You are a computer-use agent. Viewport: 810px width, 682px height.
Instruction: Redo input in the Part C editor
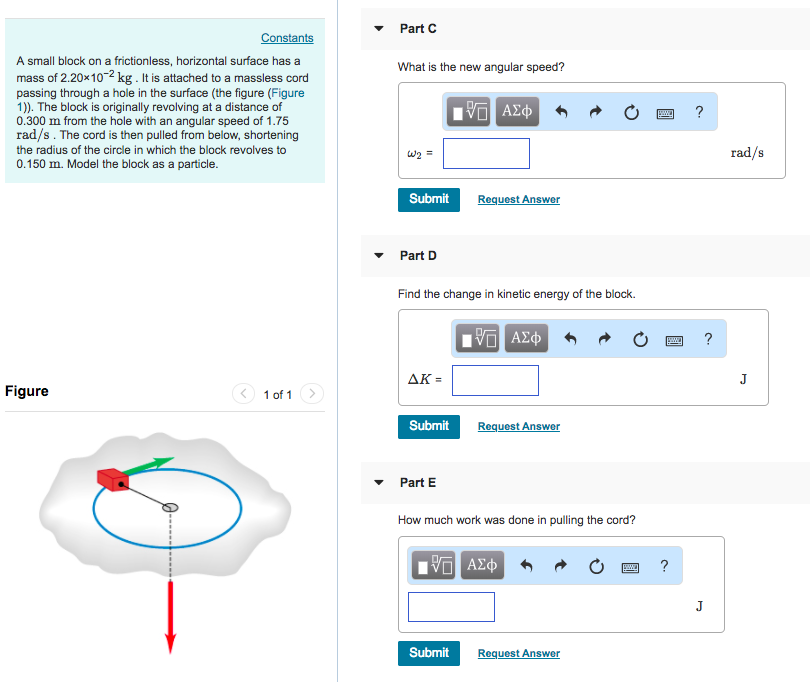[598, 112]
